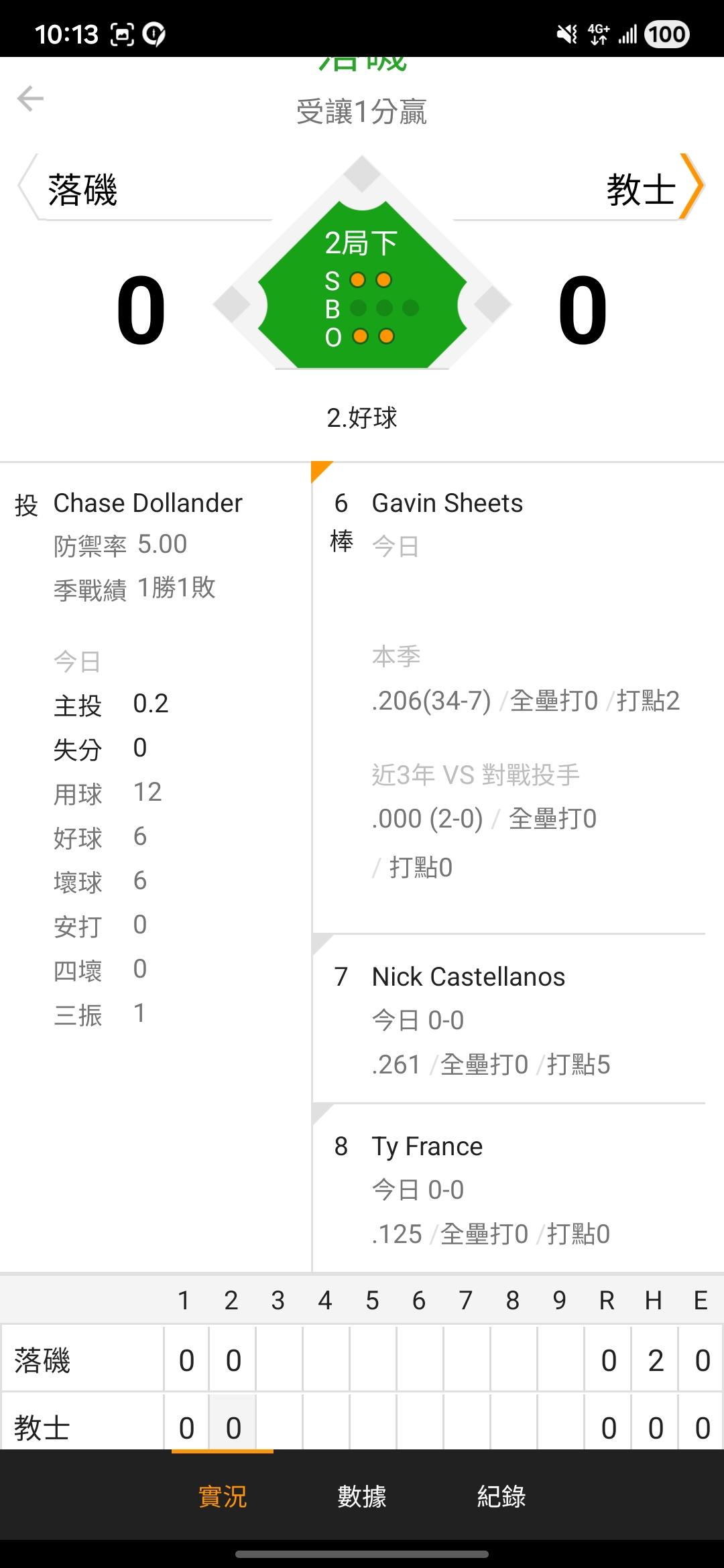Switch to the 實況 tab
This screenshot has height=1568, width=724.
[223, 1496]
